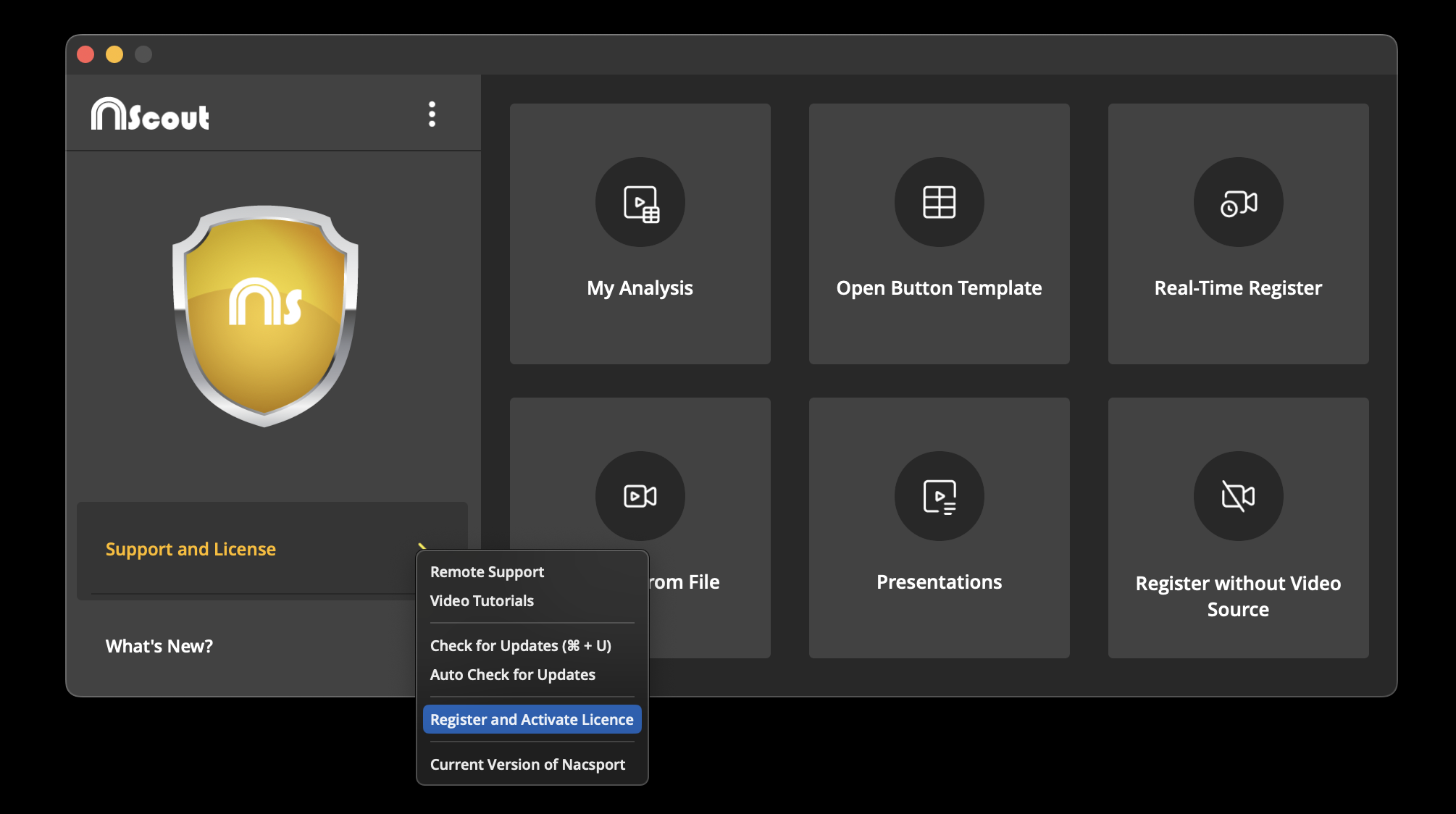Click the gold Nacsport Scout shield

pos(265,316)
